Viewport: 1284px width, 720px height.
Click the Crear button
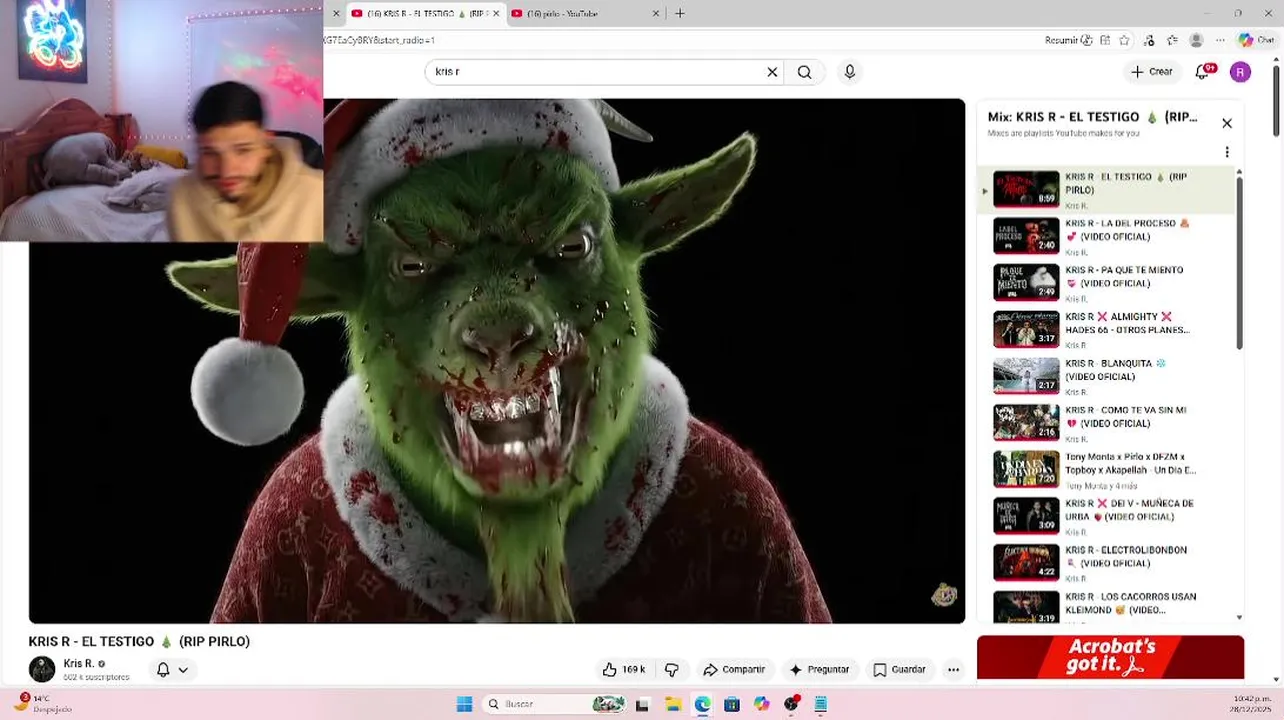[1152, 72]
